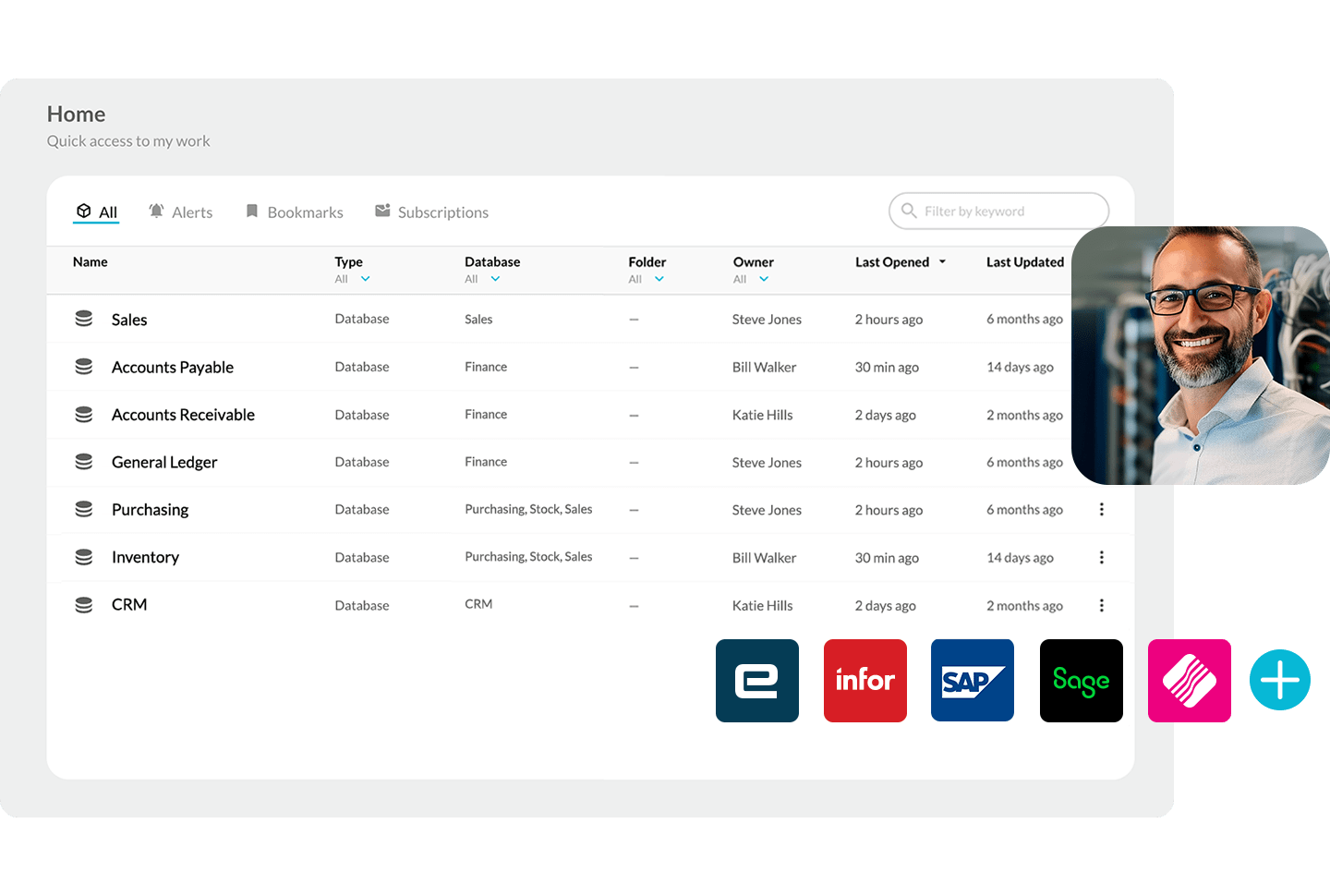Select the Infor connector tile

(x=865, y=681)
